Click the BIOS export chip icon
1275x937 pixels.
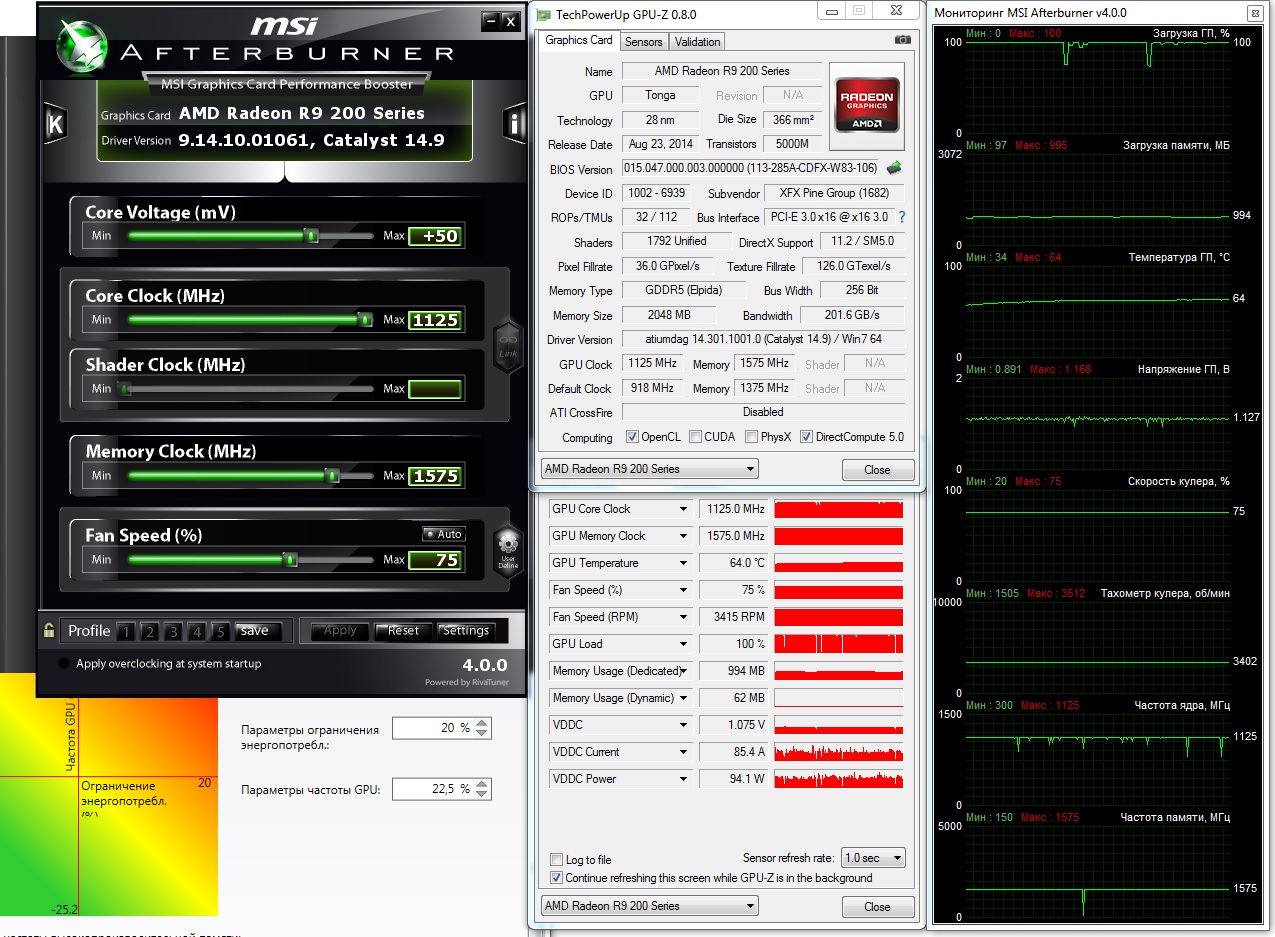click(894, 168)
